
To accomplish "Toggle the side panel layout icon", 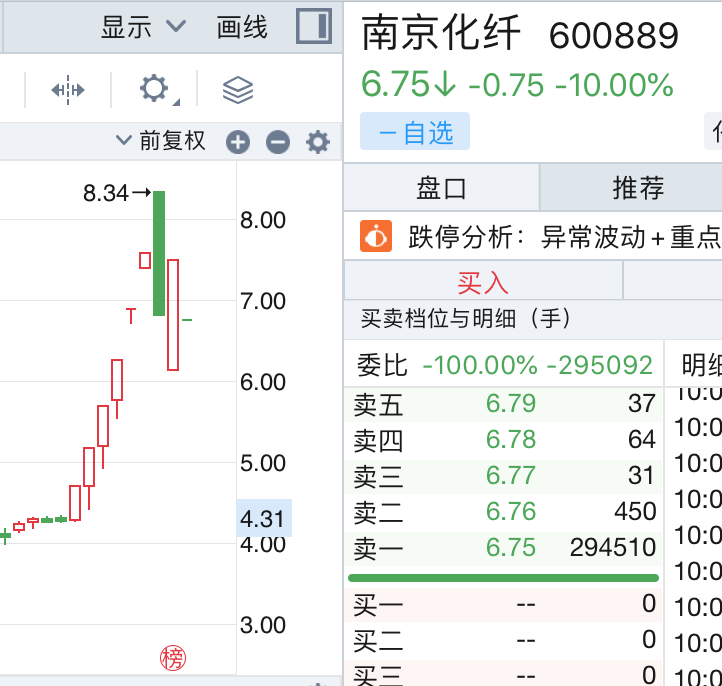I will click(314, 26).
